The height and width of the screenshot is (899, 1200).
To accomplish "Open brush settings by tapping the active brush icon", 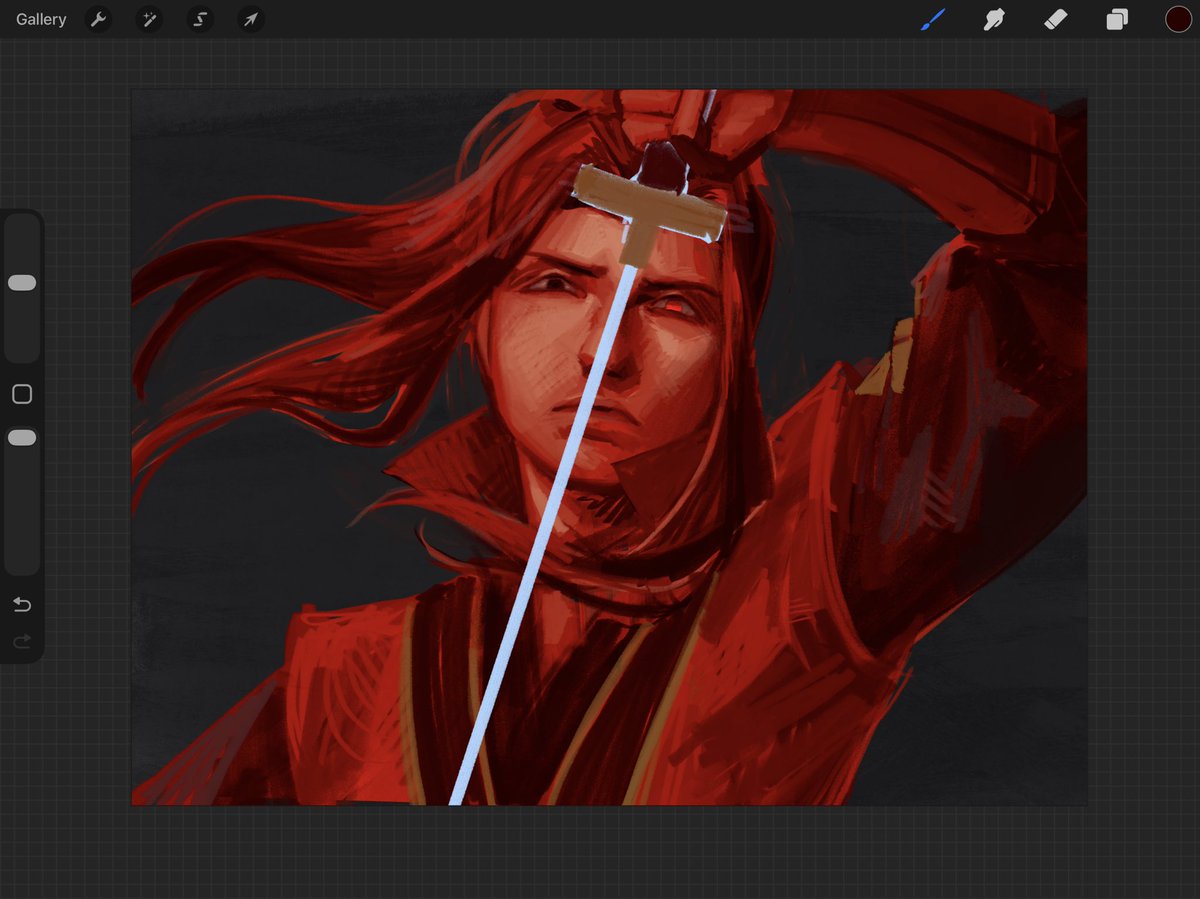I will [x=932, y=19].
